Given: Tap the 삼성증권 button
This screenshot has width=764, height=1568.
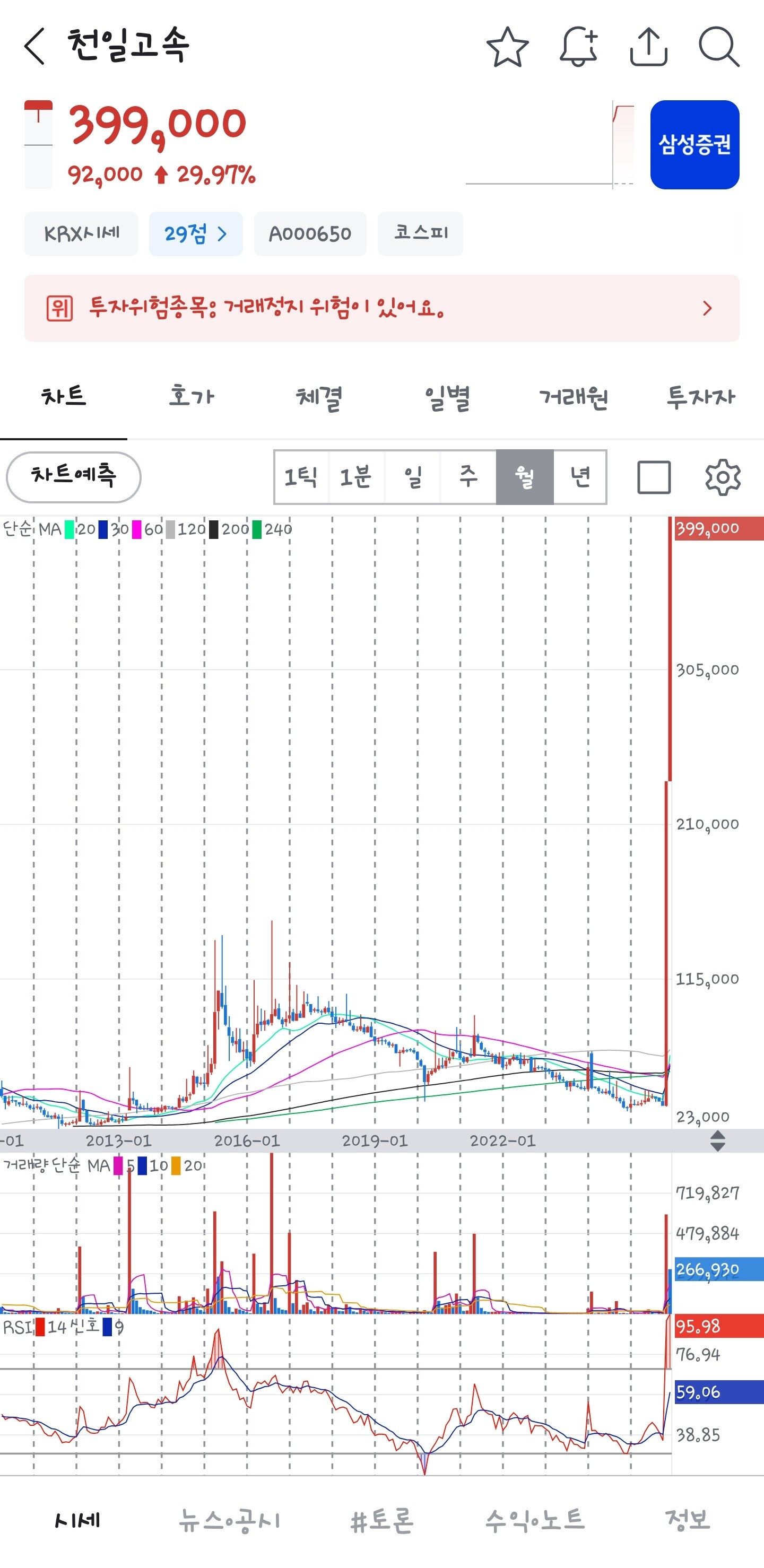Looking at the screenshot, I should tap(694, 145).
